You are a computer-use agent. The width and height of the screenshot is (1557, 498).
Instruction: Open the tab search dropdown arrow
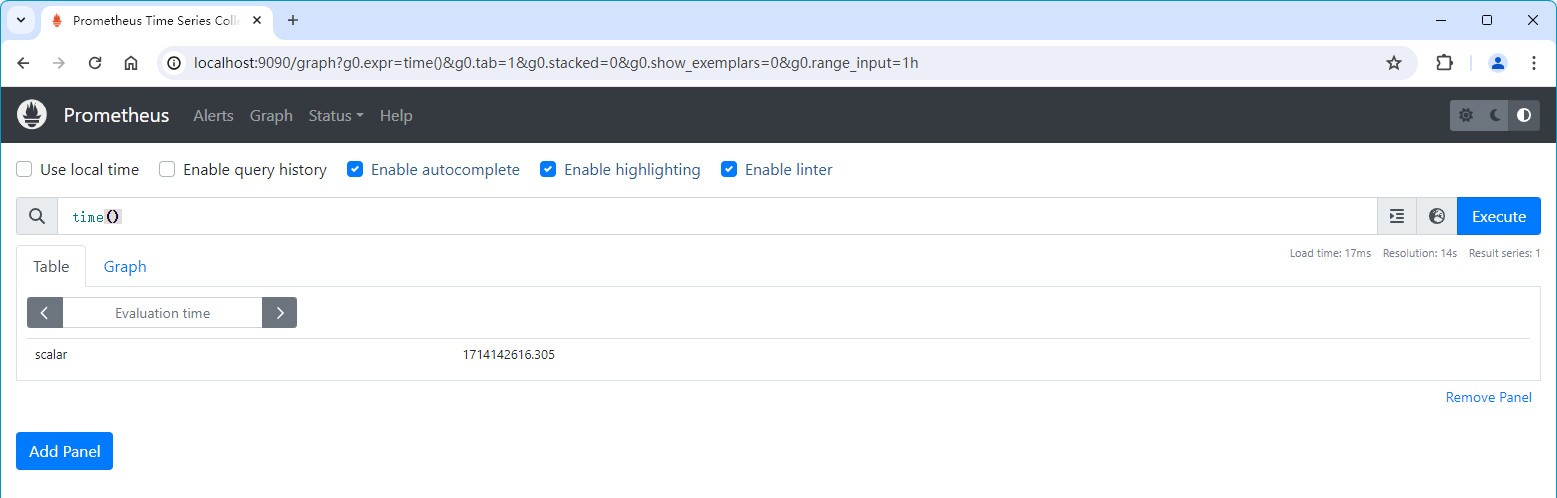tap(20, 20)
